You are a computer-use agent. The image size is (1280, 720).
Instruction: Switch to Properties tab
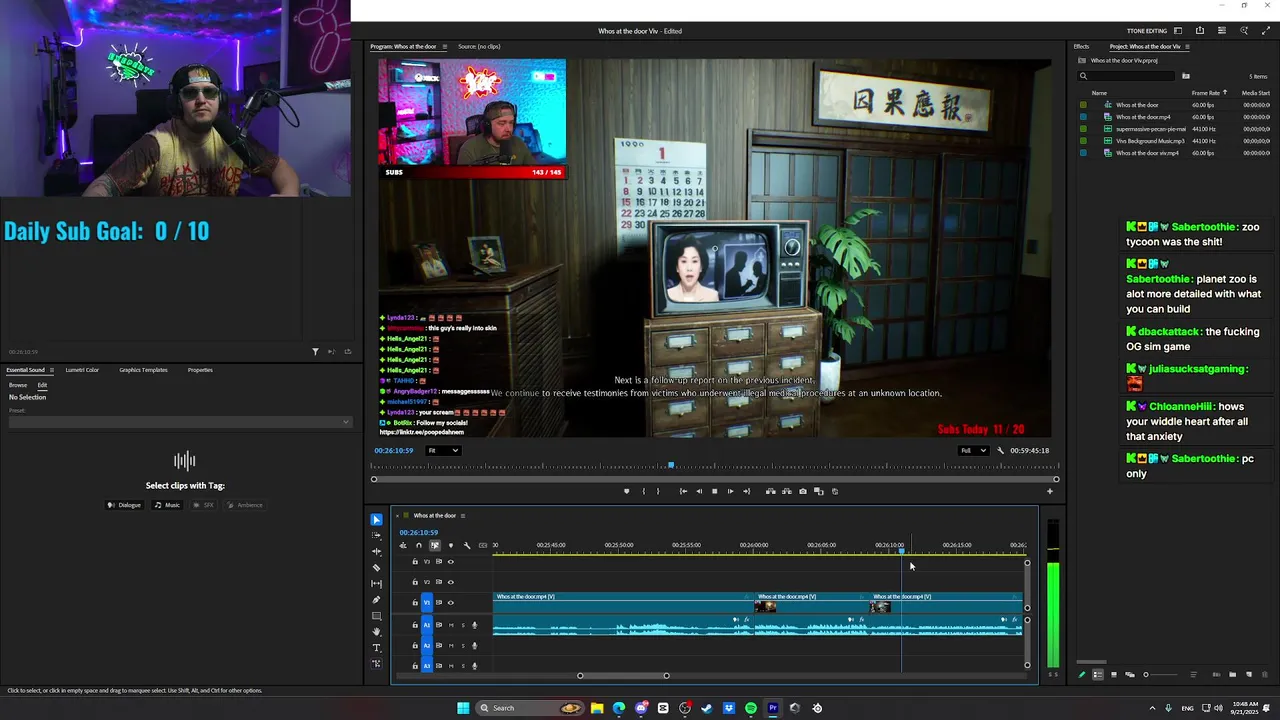point(200,370)
